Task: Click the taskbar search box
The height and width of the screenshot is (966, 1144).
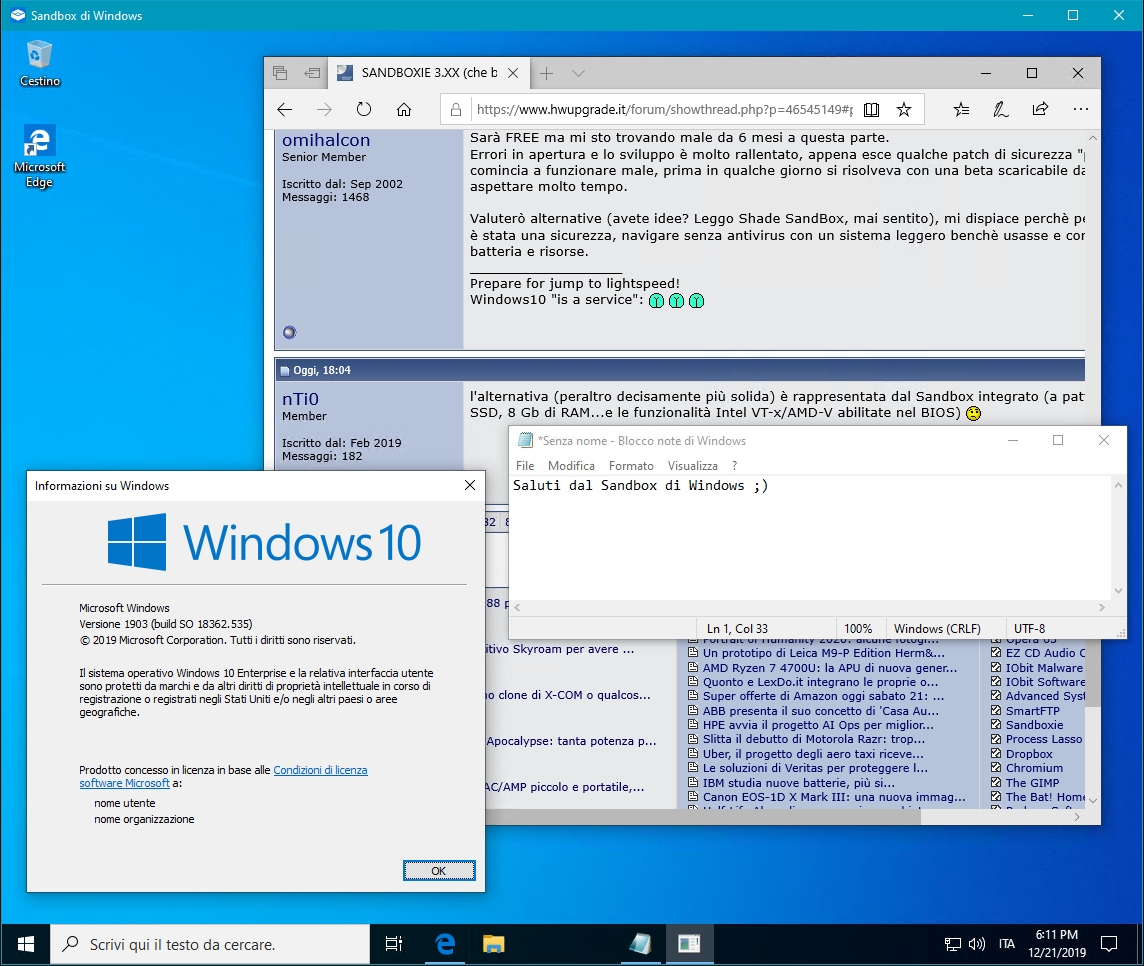Action: coord(210,945)
